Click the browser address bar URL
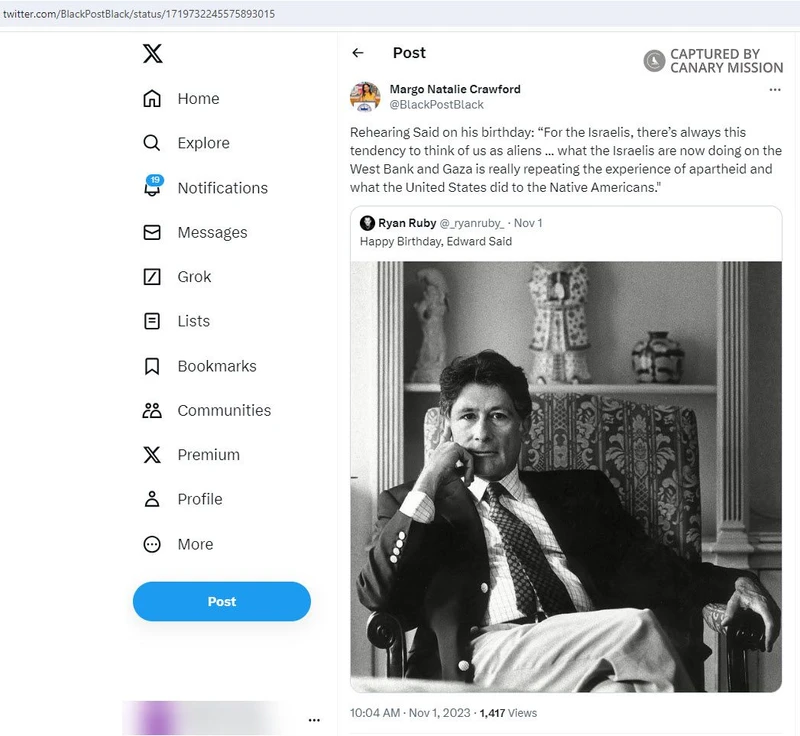Screen dimensions: 800x736 coord(139,14)
